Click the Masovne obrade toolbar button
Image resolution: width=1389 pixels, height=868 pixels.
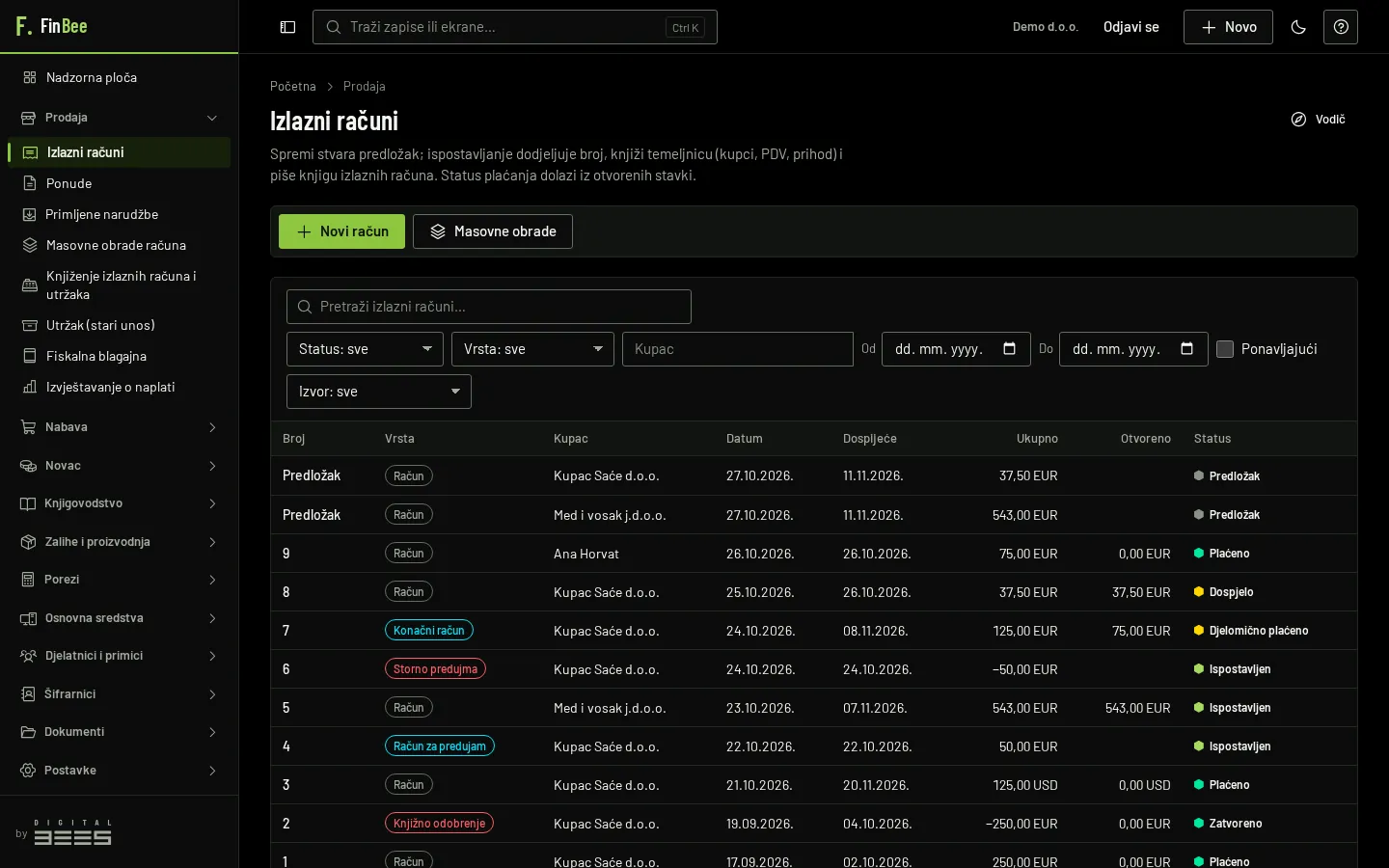point(493,231)
